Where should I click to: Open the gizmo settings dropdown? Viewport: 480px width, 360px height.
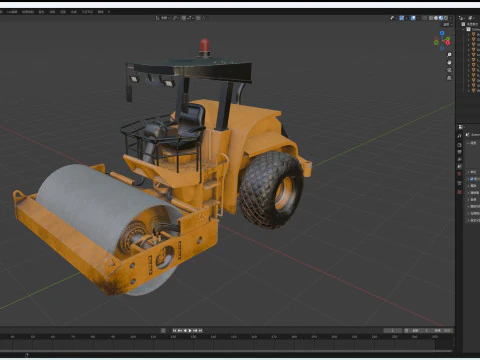pos(406,18)
